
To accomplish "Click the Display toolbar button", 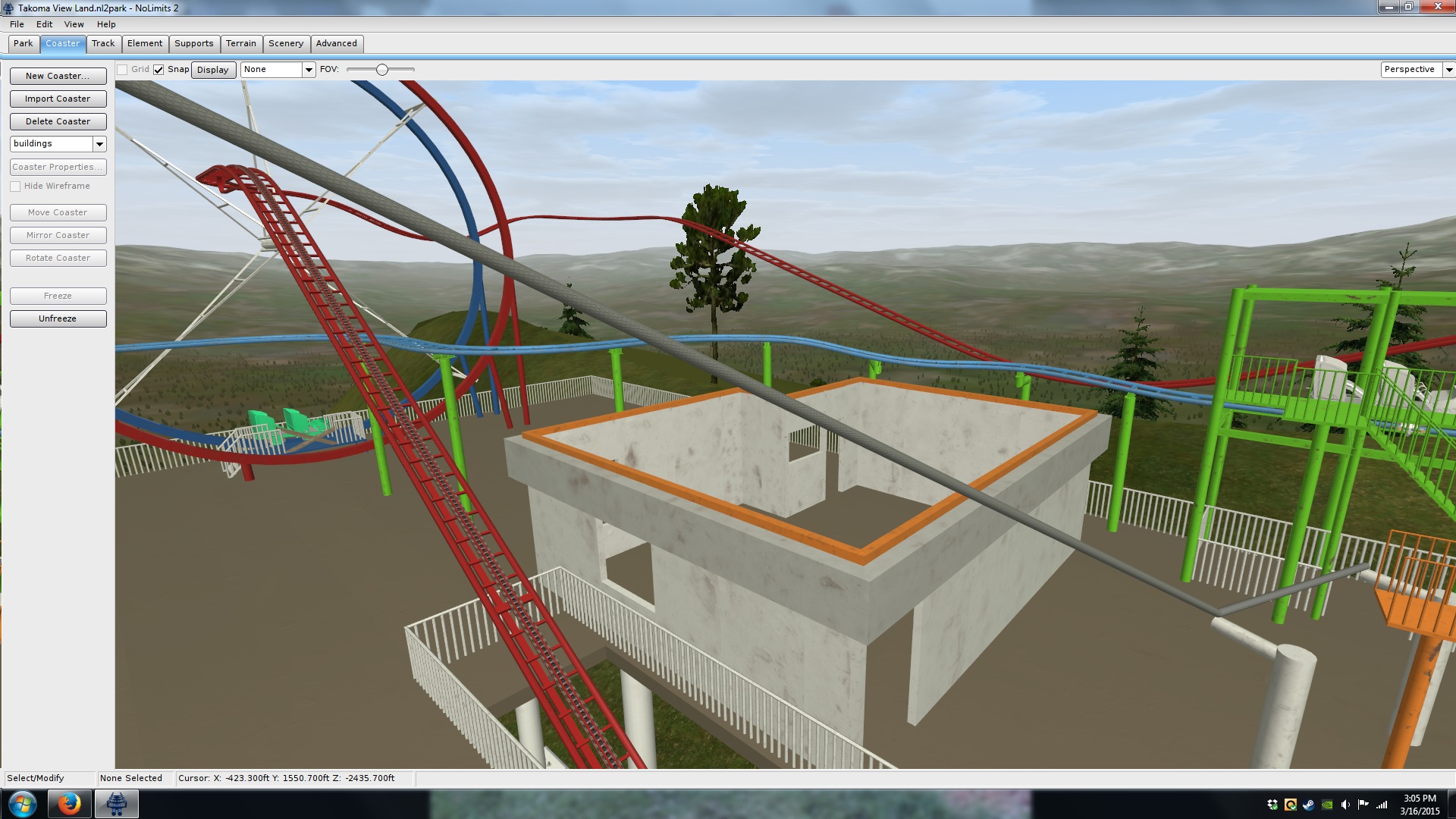I will tap(213, 70).
